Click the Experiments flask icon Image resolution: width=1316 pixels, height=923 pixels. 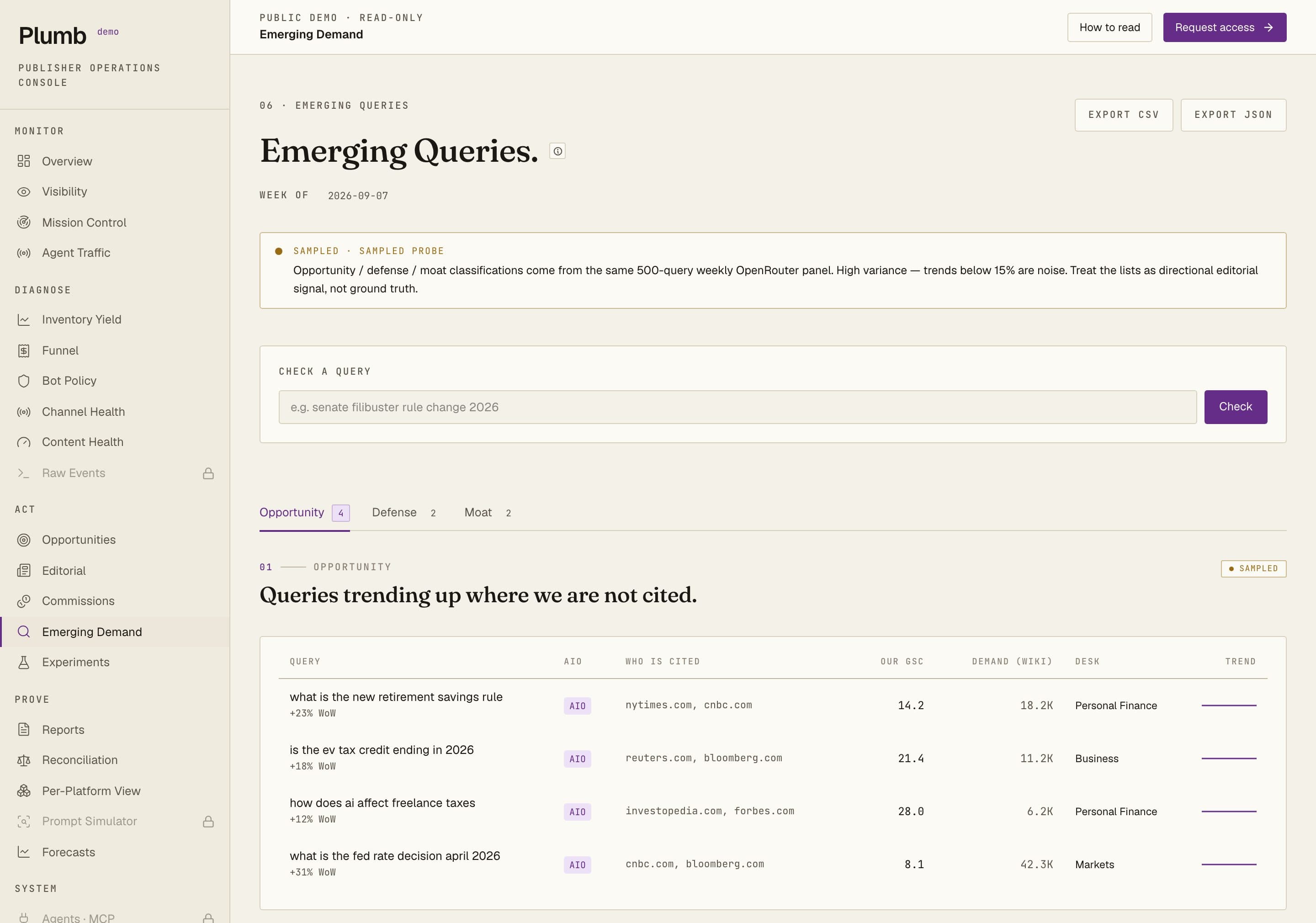[x=23, y=662]
